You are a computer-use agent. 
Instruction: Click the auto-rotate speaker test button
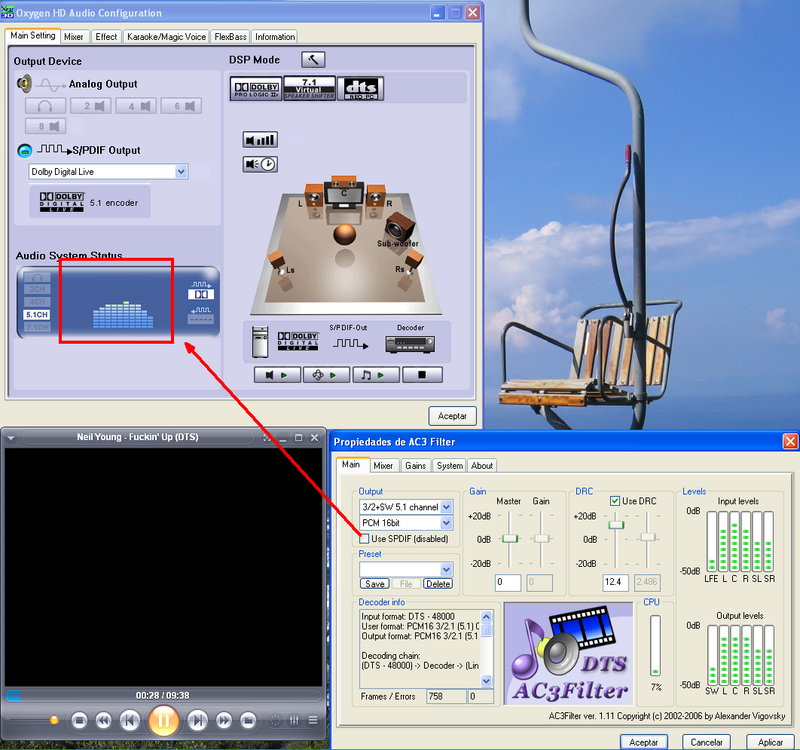(326, 375)
